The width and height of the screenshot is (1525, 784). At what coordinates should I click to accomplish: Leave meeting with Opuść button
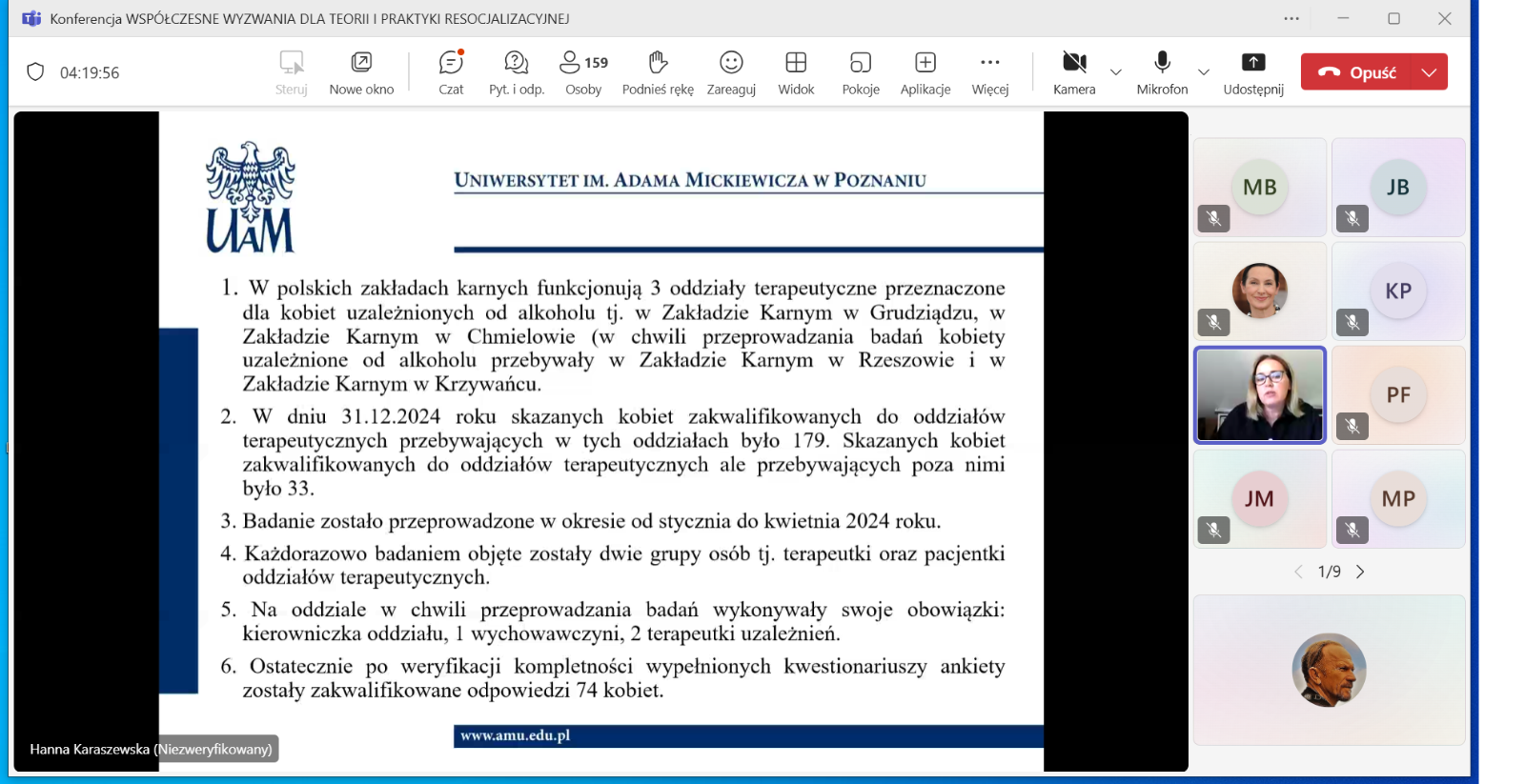pos(1358,72)
